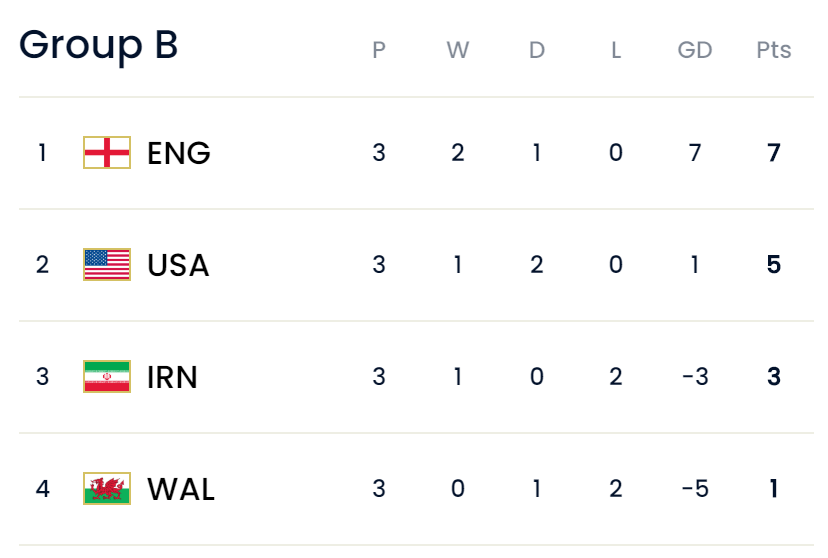Click the Pts column header

click(774, 50)
